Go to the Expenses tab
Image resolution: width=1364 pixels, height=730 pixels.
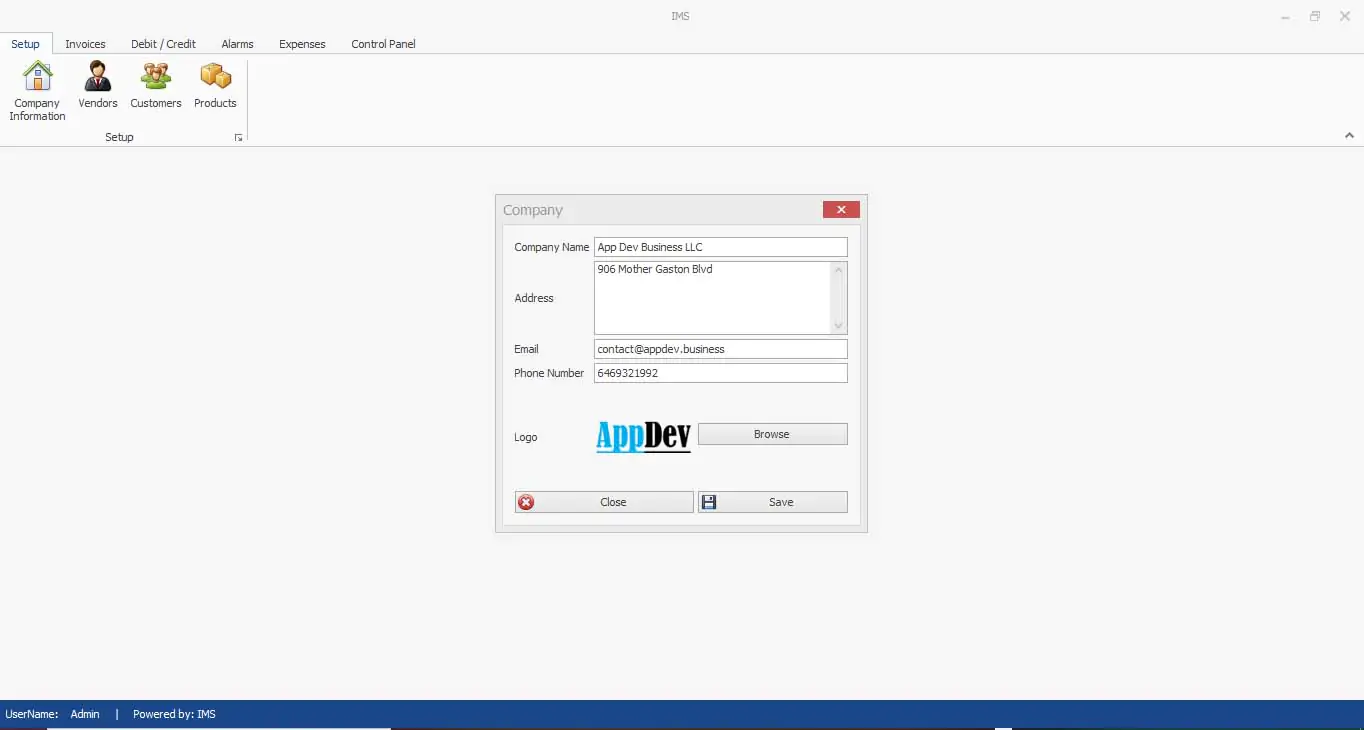(x=302, y=44)
